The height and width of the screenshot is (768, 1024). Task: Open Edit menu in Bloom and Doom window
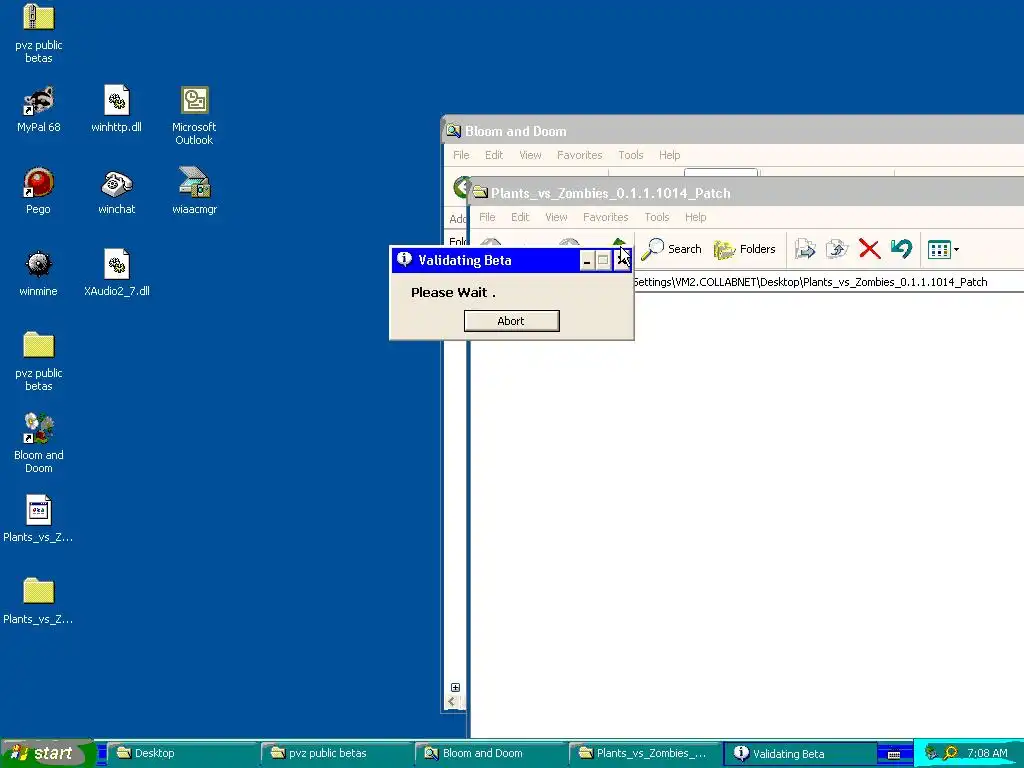(494, 155)
